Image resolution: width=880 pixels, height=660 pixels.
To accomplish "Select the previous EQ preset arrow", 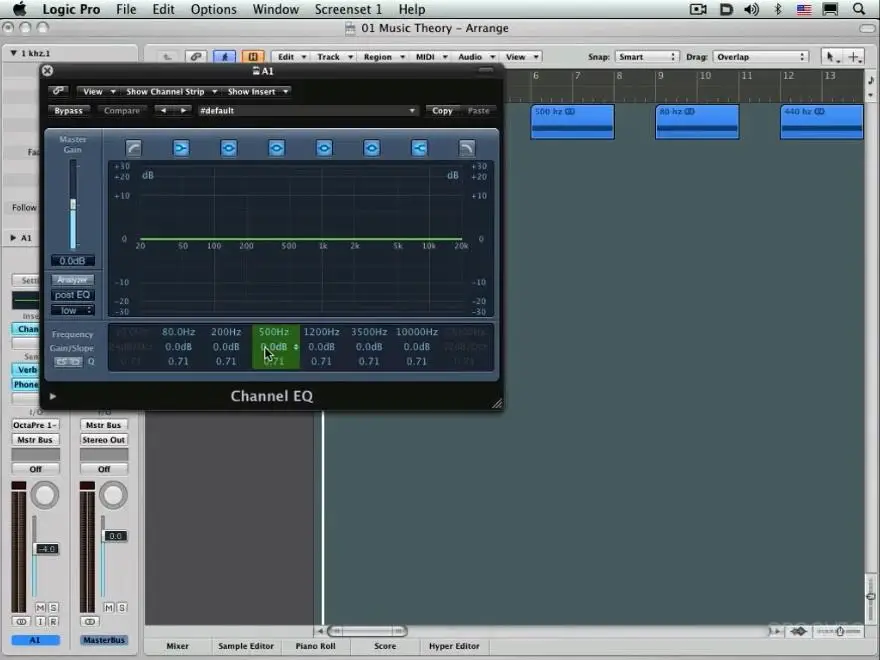I will (163, 111).
